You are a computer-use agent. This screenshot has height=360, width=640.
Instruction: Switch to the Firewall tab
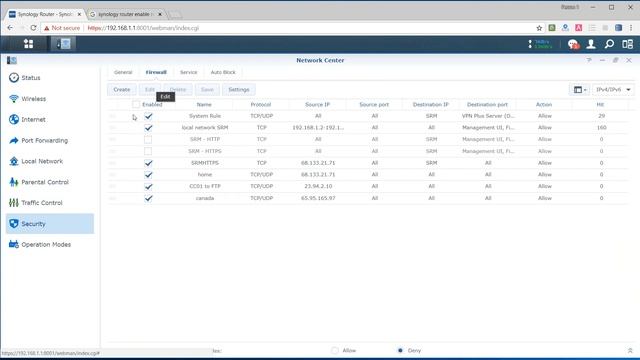156,72
